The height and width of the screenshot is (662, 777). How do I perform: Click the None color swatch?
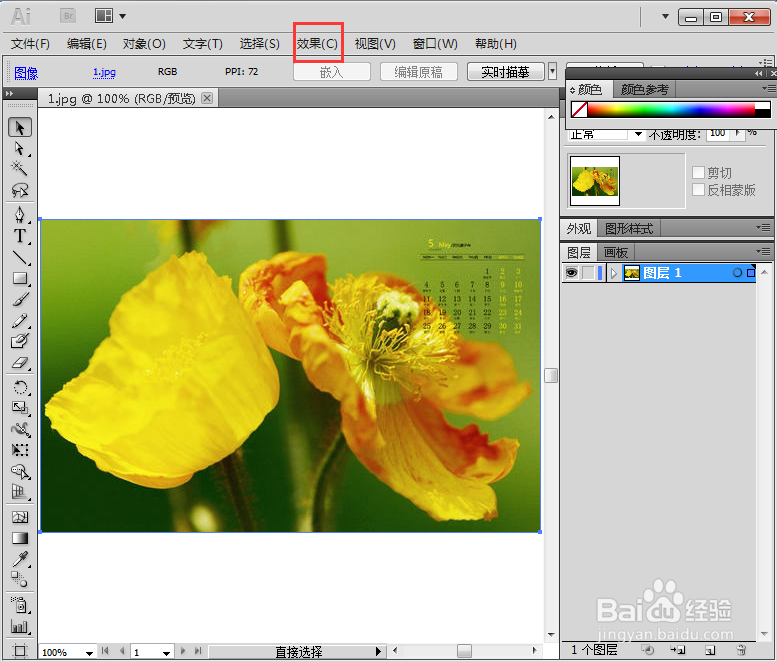[x=579, y=110]
